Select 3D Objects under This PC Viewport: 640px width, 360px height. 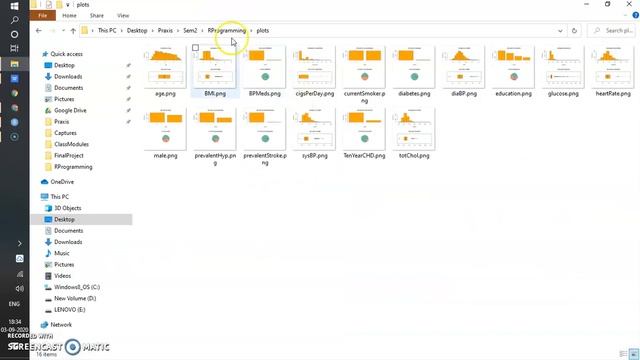tap(68, 208)
